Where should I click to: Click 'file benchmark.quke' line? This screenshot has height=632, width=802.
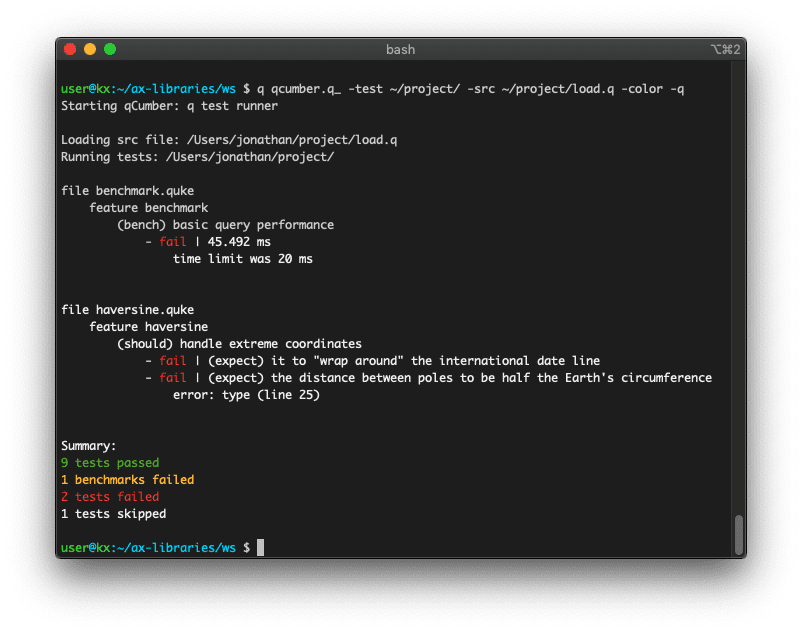click(127, 191)
